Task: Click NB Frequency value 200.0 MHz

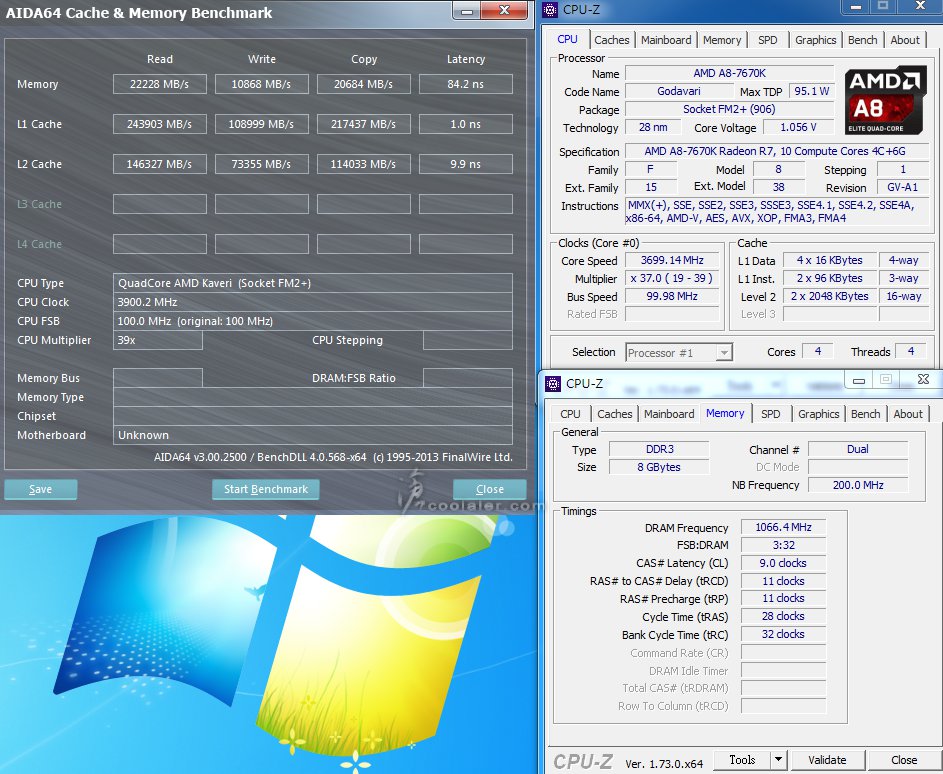Action: 858,485
